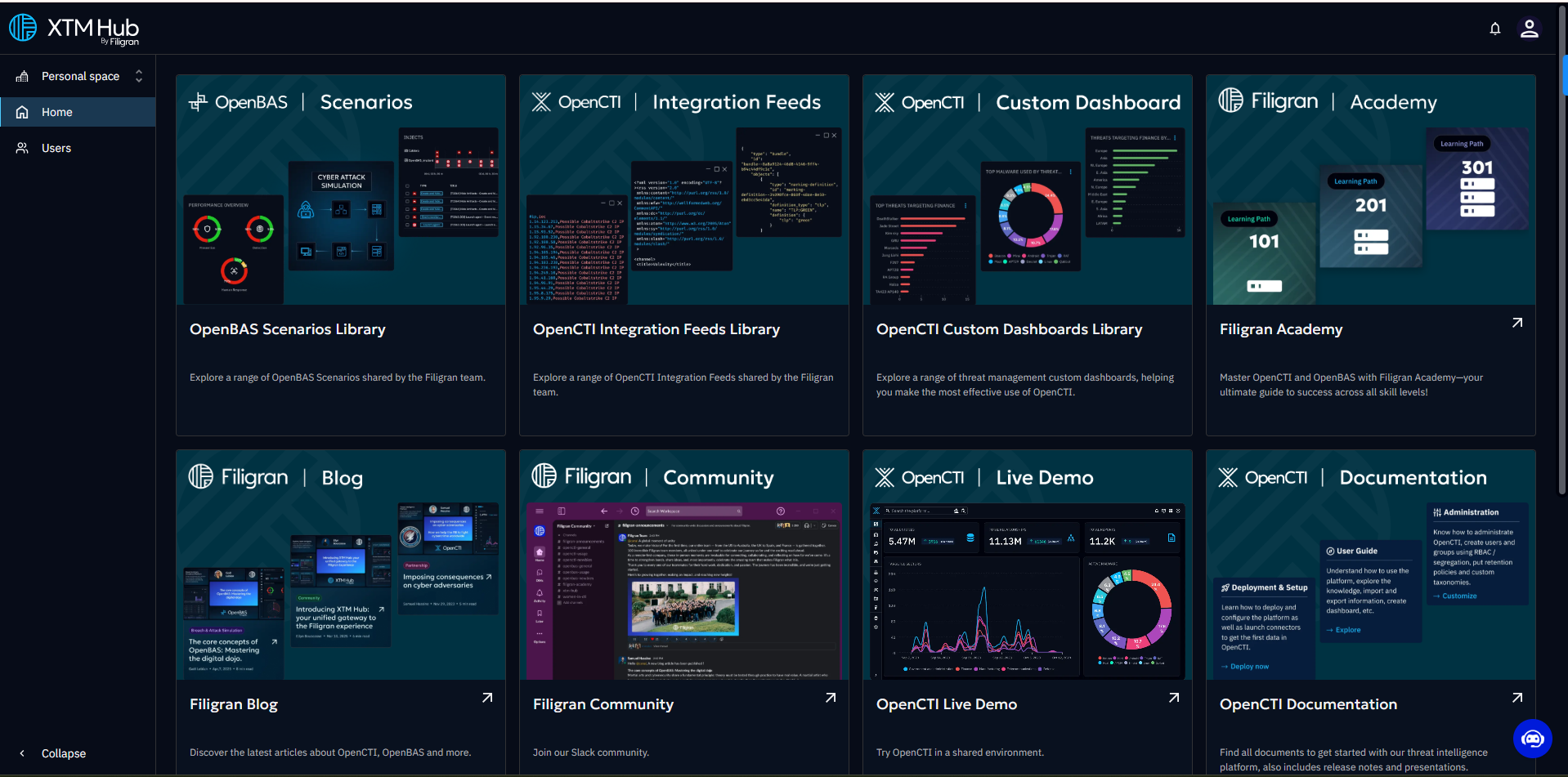Click the Collapse label in the sidebar
Screen dimensions: 1568x777
tap(64, 753)
